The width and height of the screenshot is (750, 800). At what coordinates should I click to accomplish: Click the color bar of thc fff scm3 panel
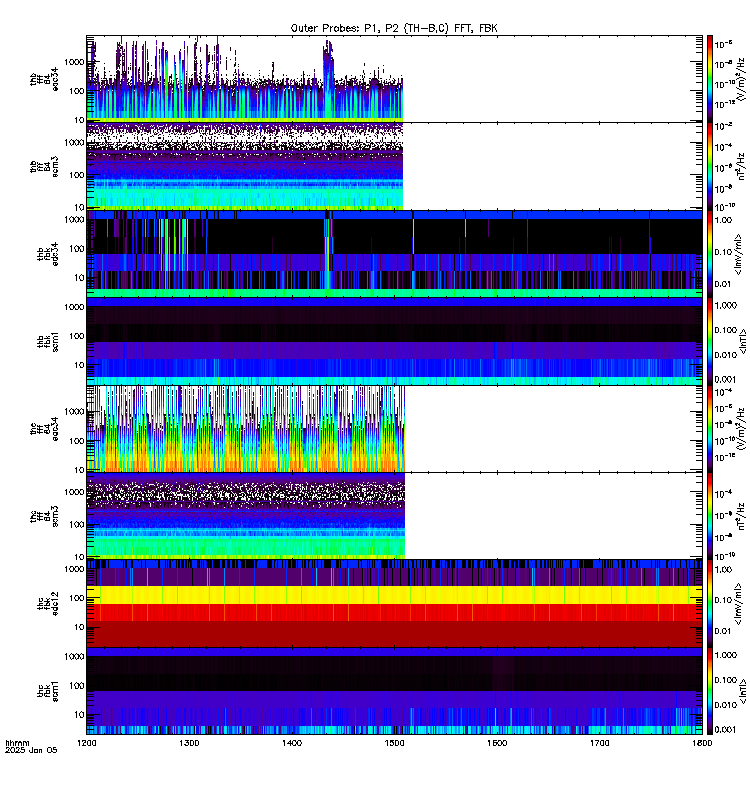tap(710, 516)
